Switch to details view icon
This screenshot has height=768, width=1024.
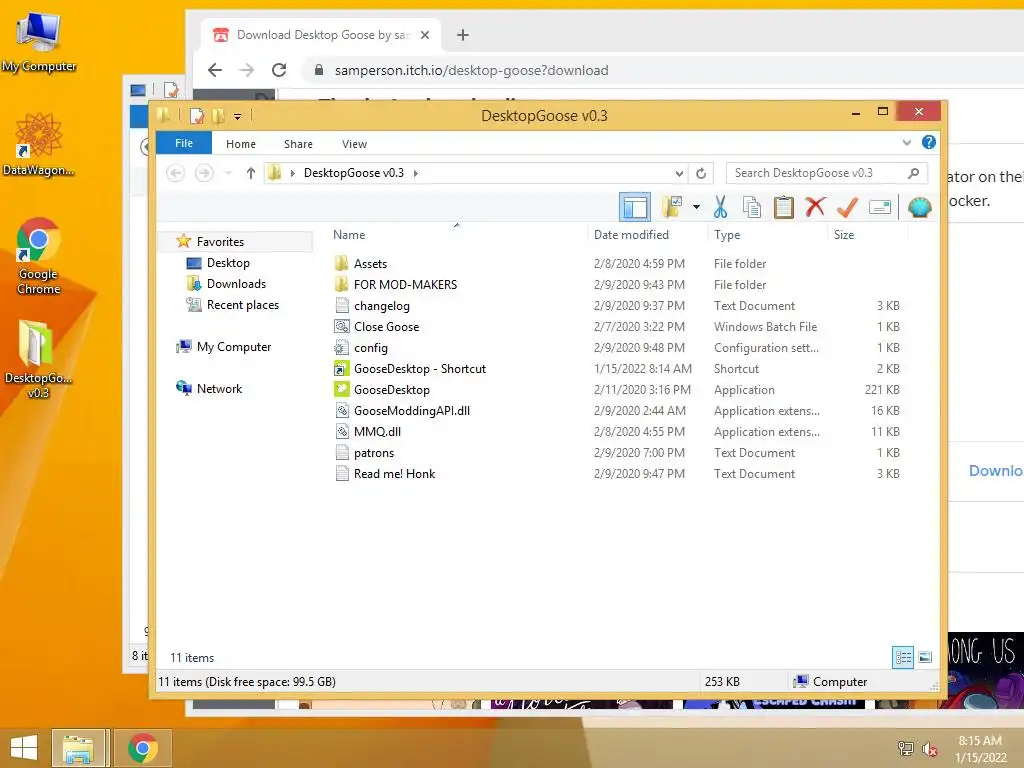[903, 657]
